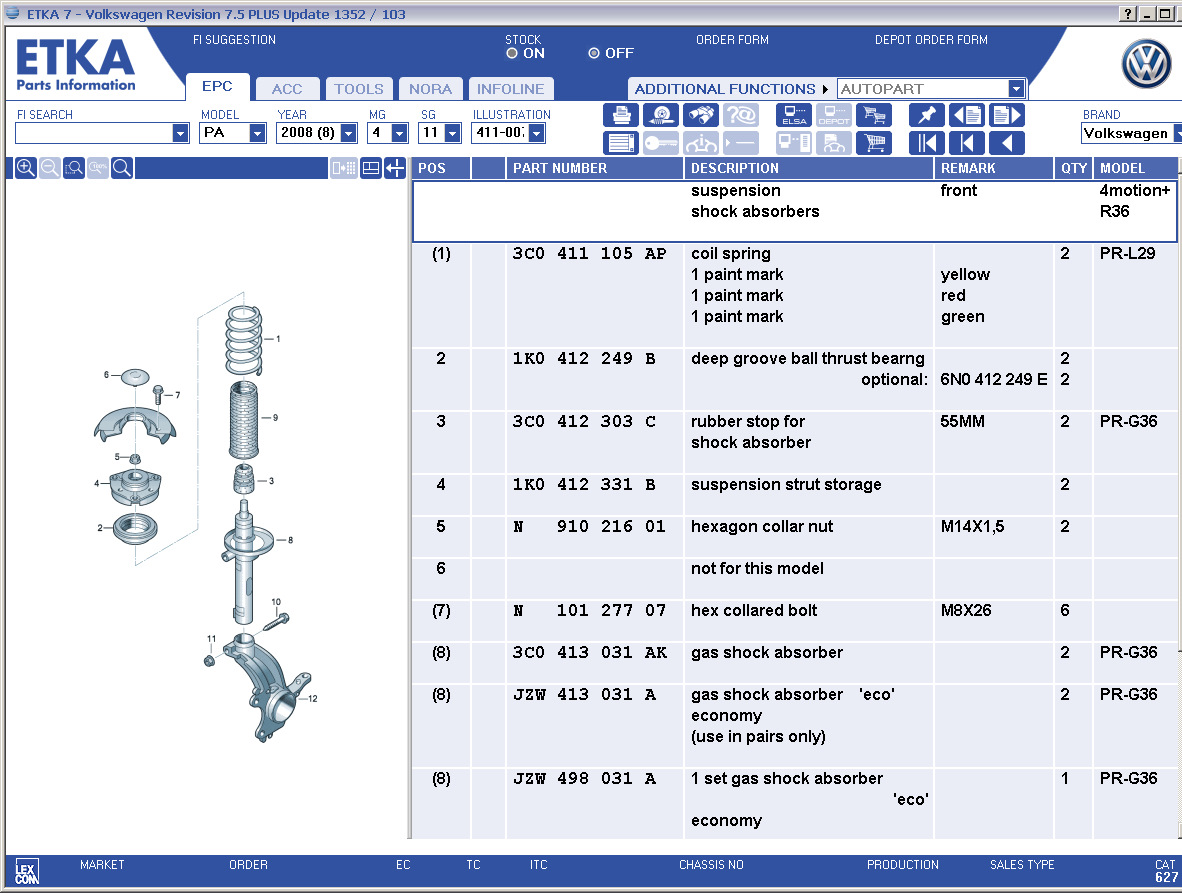Switch to the EPC tab

coord(217,87)
